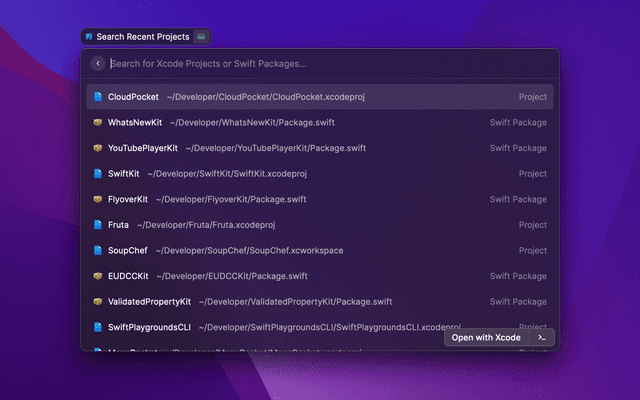Open the actions panel command icon

click(x=541, y=338)
